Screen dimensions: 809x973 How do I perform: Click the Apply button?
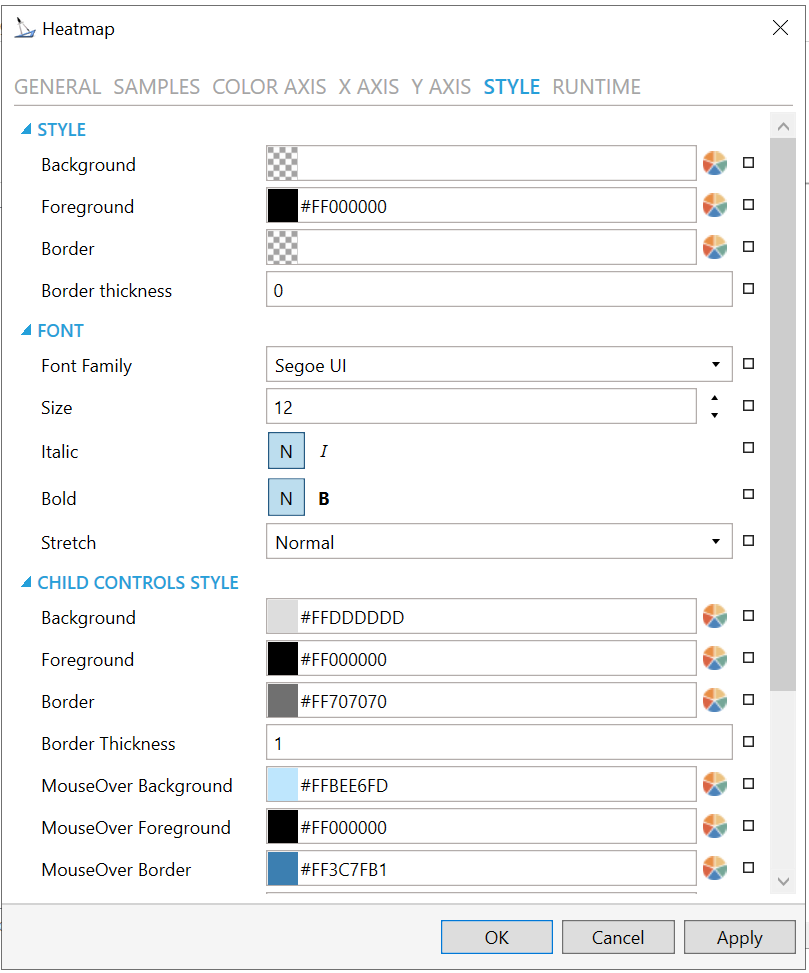pyautogui.click(x=740, y=937)
